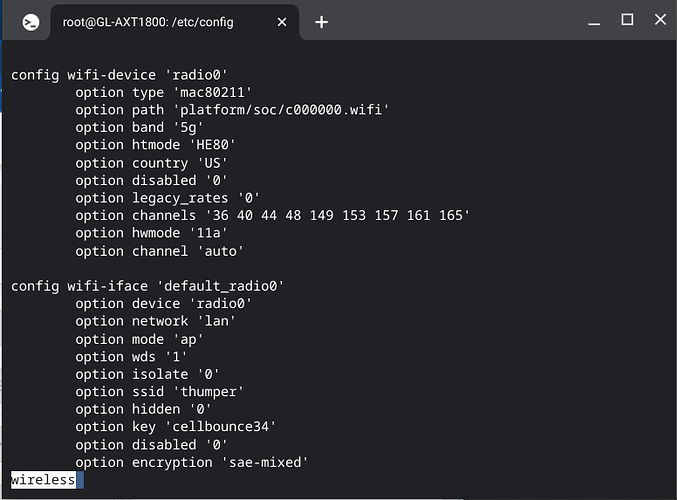Click the channels list '36 40 44 48' line

tap(272, 215)
